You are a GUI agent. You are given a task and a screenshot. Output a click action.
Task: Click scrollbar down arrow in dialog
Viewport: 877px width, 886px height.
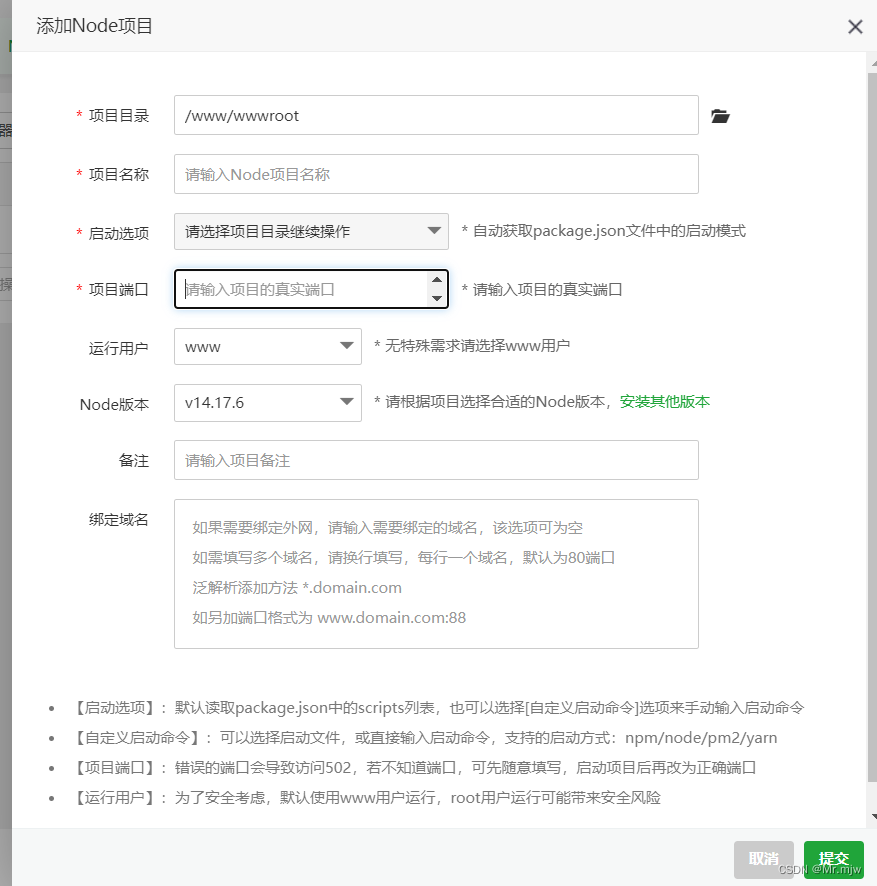point(873,816)
